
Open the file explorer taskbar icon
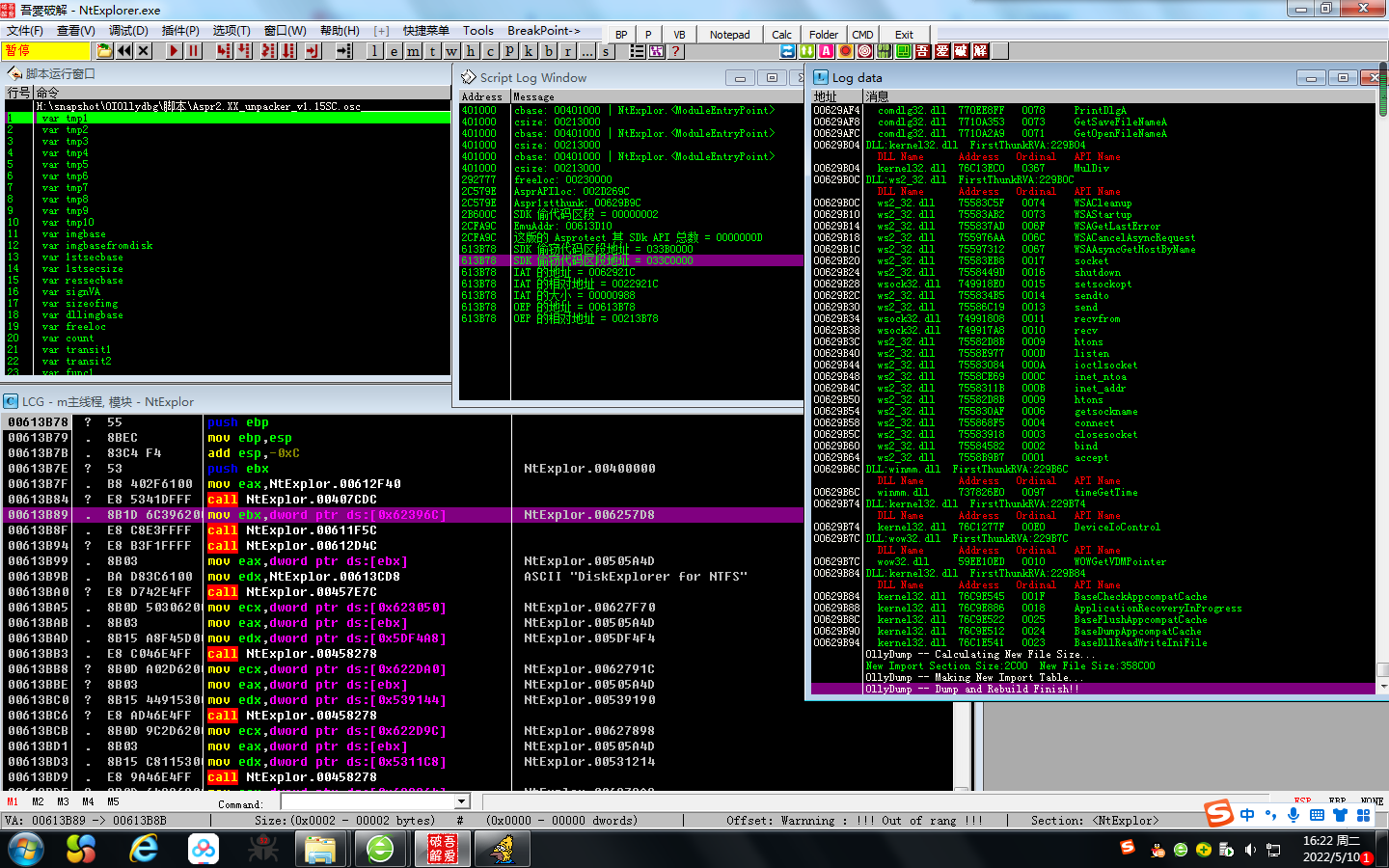pos(320,849)
